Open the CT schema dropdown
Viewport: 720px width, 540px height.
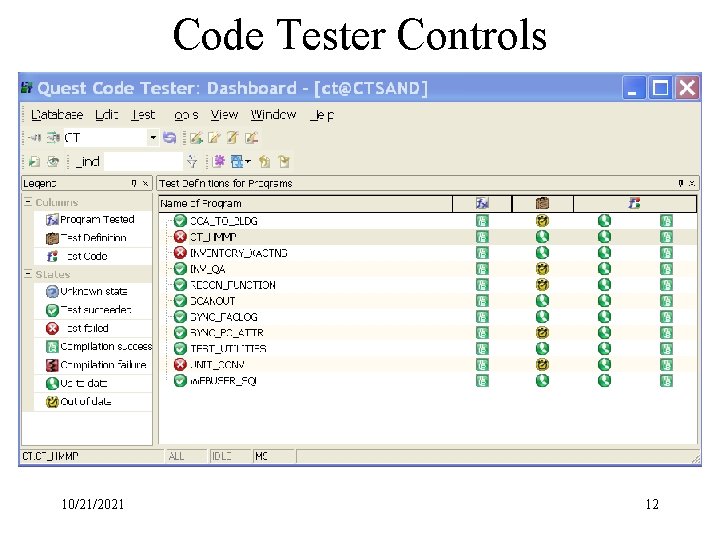153,137
